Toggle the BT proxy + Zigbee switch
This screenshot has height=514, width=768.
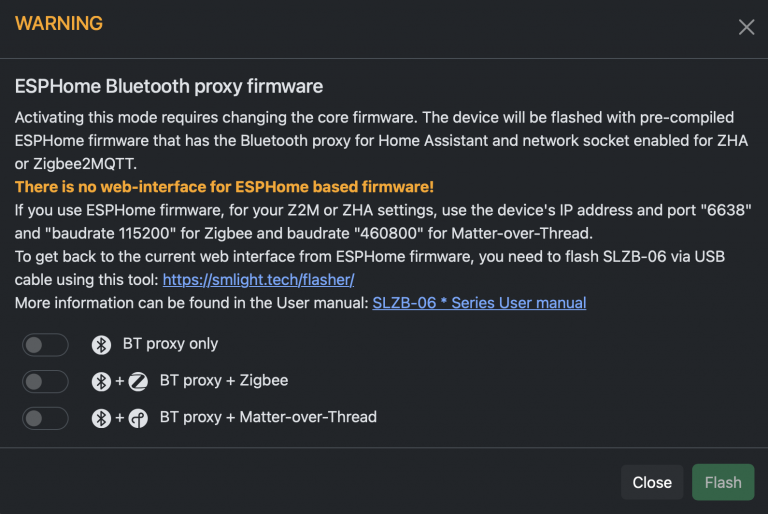coord(45,381)
